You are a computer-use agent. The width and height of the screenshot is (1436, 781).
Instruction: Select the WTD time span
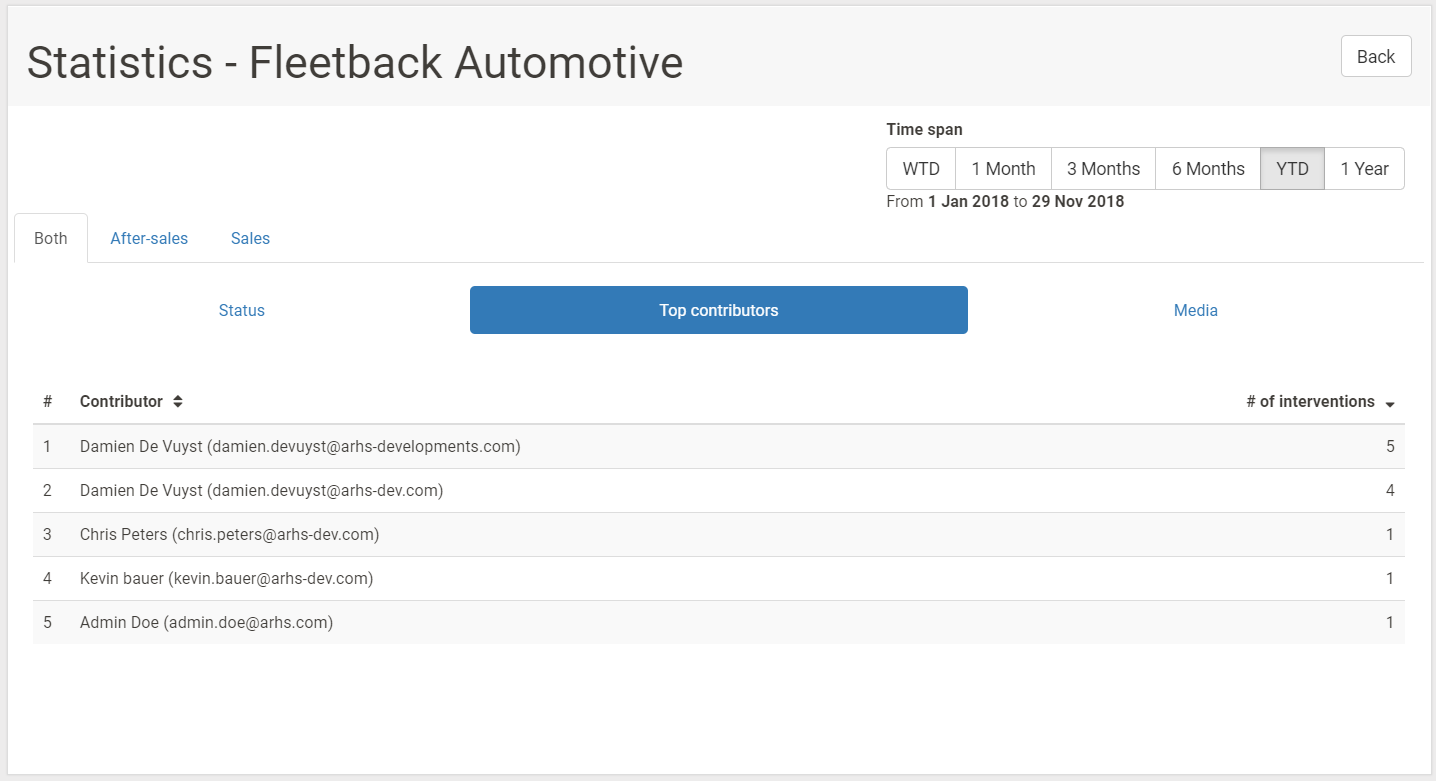tap(920, 168)
